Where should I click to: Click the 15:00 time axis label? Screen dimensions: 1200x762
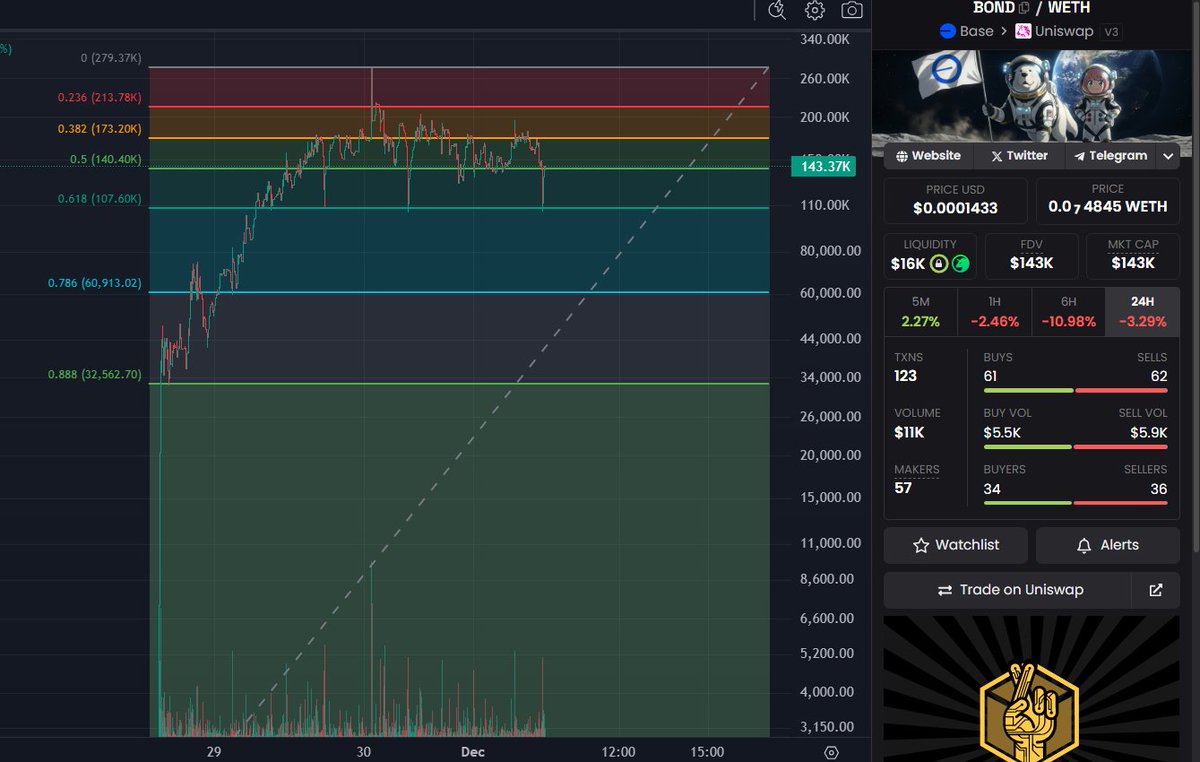point(707,751)
